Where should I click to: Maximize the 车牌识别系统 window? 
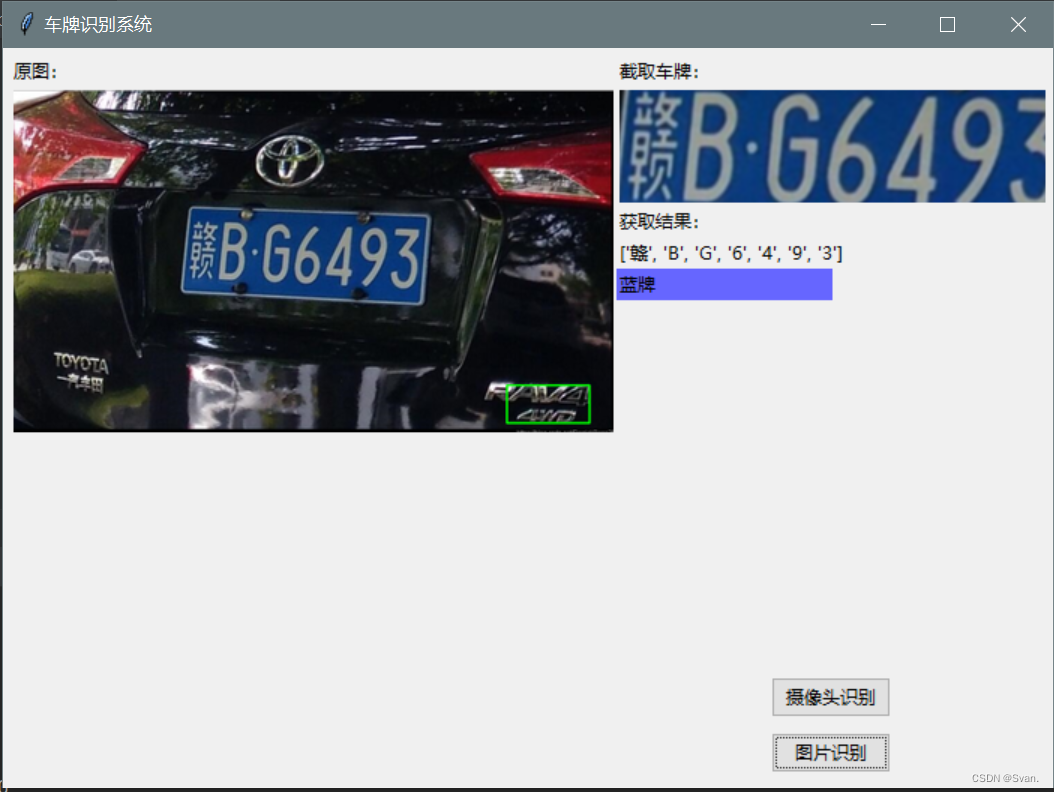tap(947, 24)
